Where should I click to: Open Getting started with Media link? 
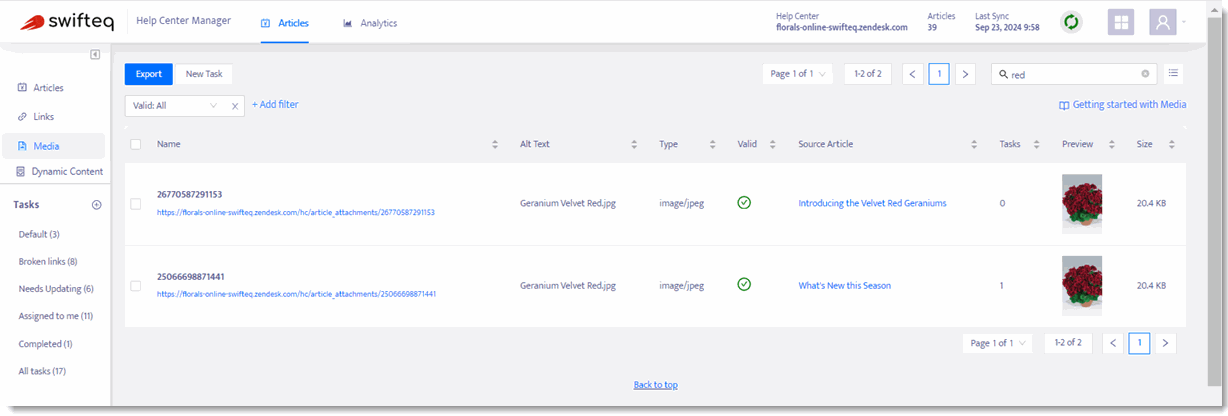(1122, 104)
